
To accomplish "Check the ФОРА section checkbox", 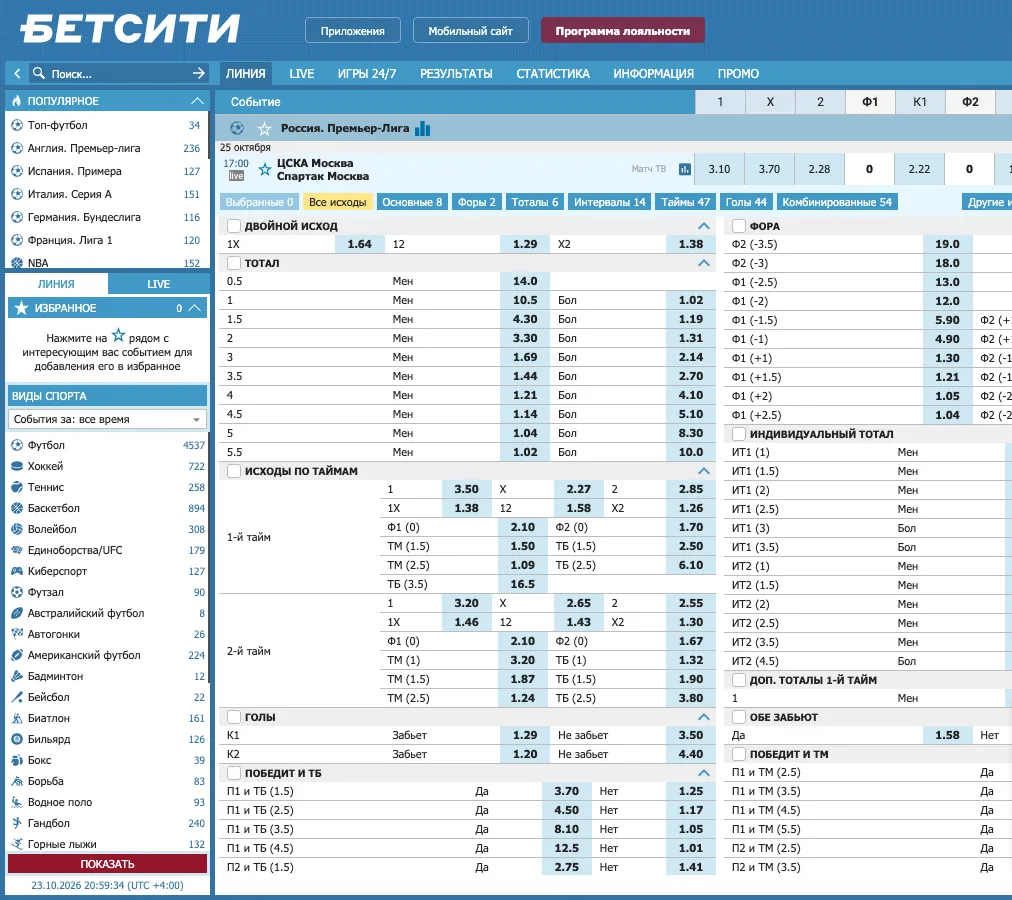I will pyautogui.click(x=739, y=226).
